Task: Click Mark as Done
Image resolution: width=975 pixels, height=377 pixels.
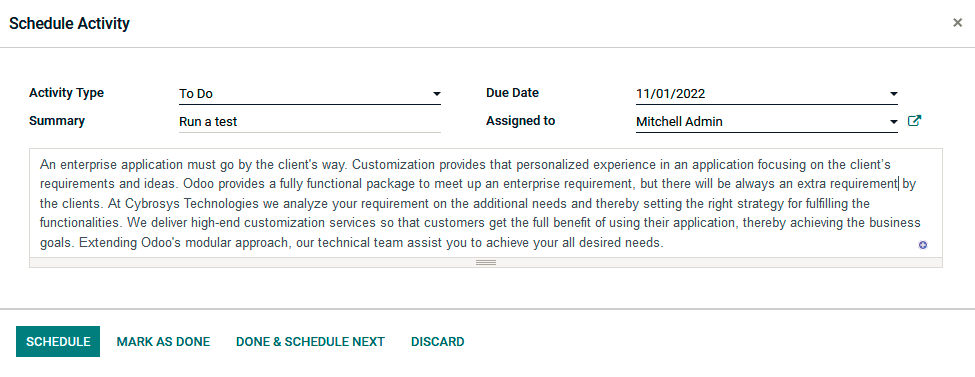Action: click(164, 342)
